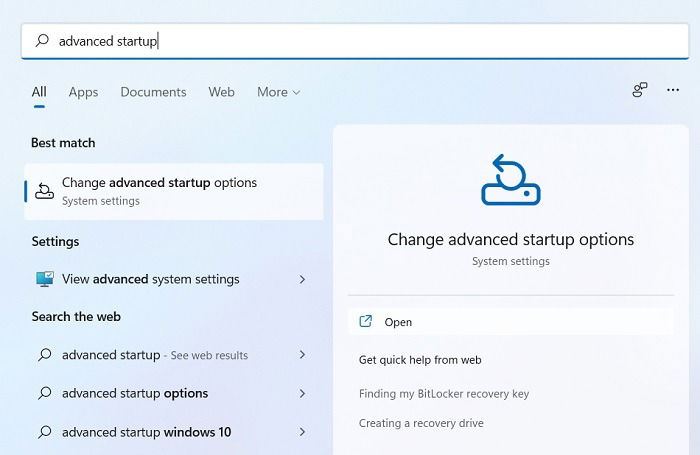The width and height of the screenshot is (700, 455).
Task: Switch to the Web tab
Action: [221, 92]
